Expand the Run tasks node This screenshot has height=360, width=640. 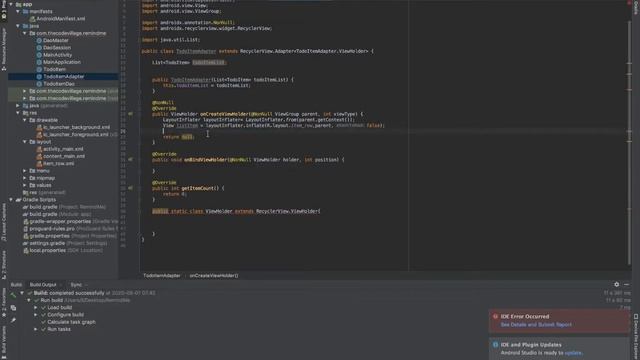coord(36,329)
